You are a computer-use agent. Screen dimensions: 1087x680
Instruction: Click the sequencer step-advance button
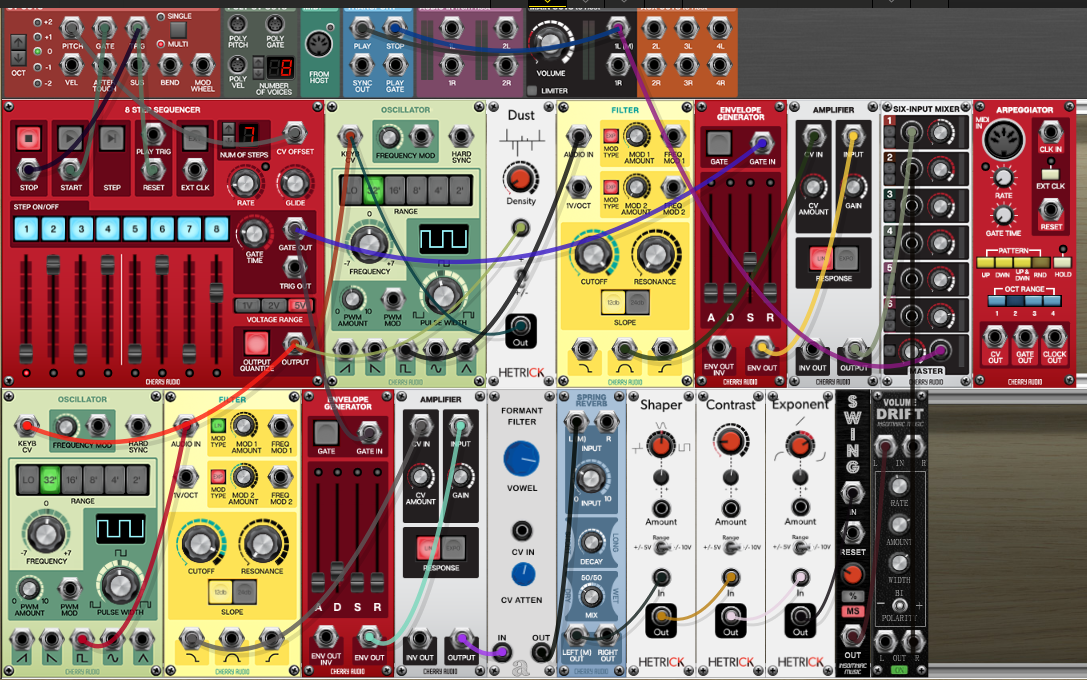tap(112, 139)
